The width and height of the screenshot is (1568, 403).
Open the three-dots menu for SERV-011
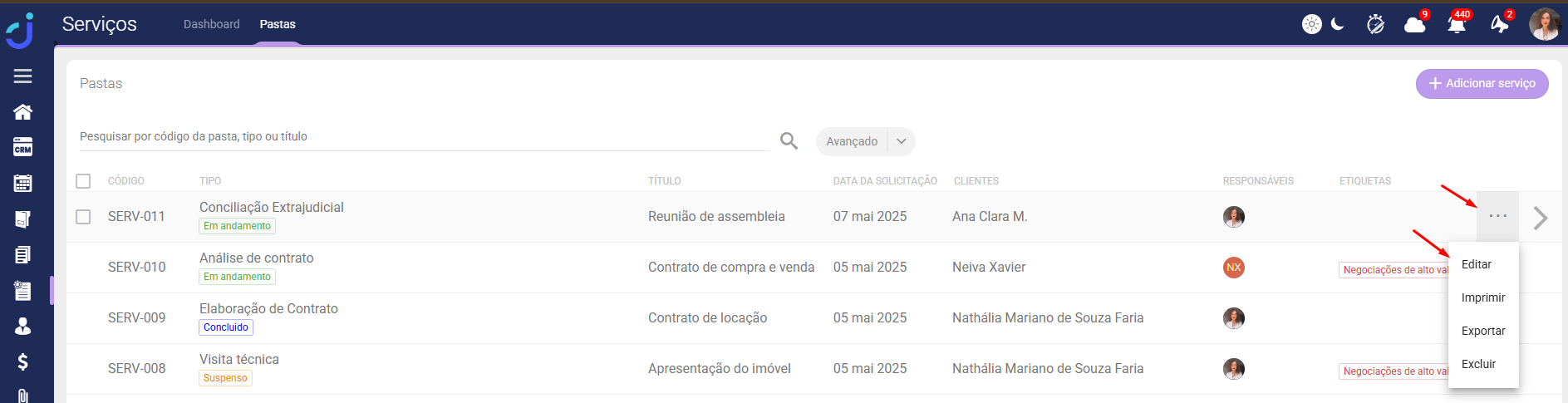coord(1497,216)
